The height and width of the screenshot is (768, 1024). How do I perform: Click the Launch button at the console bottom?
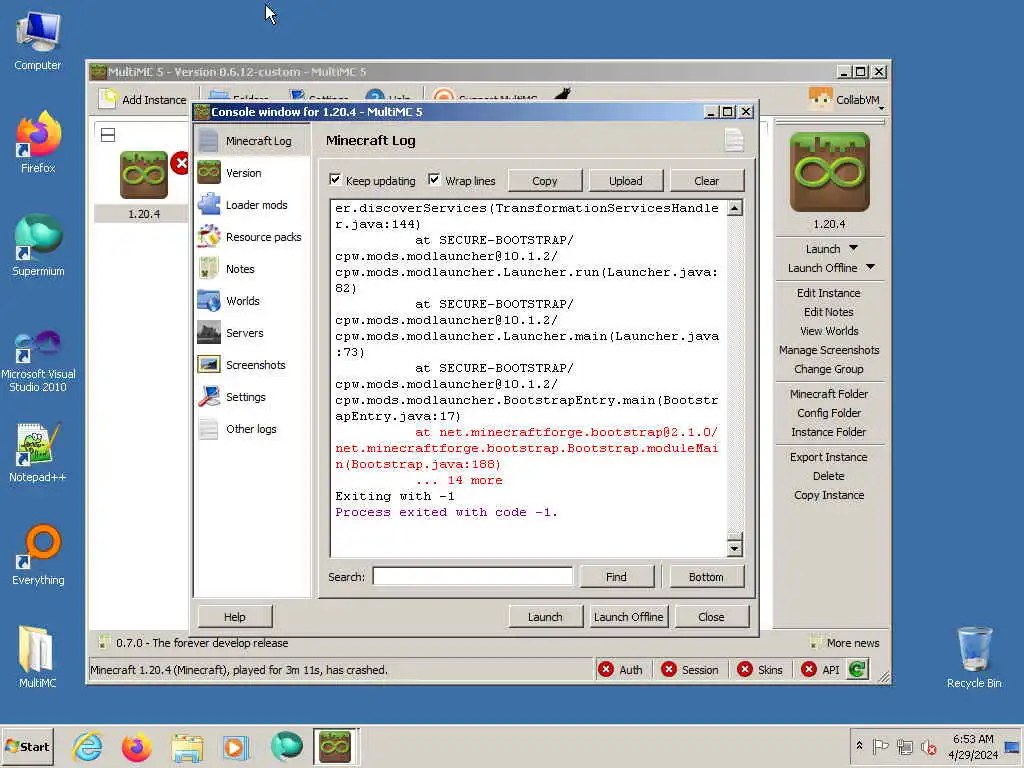[545, 616]
